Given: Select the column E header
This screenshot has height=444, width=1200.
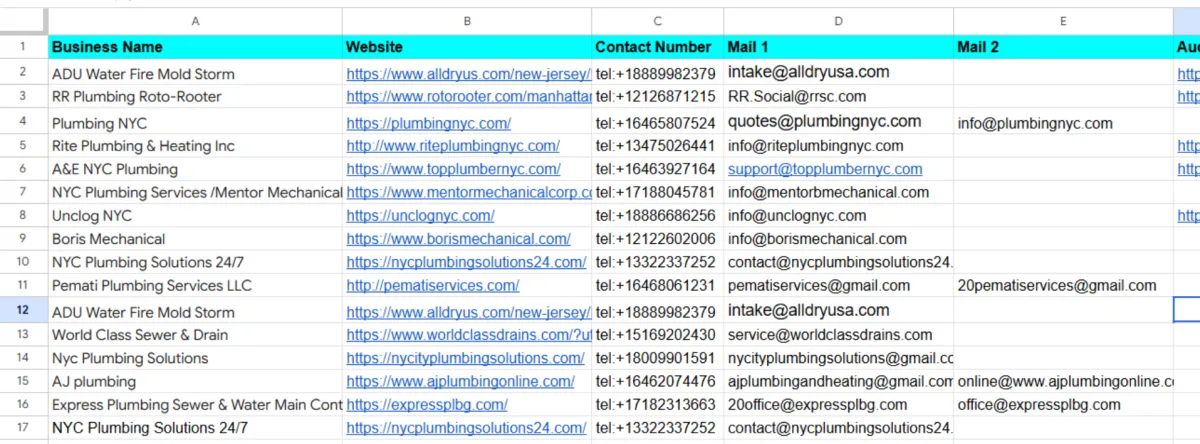Looking at the screenshot, I should [x=1063, y=21].
